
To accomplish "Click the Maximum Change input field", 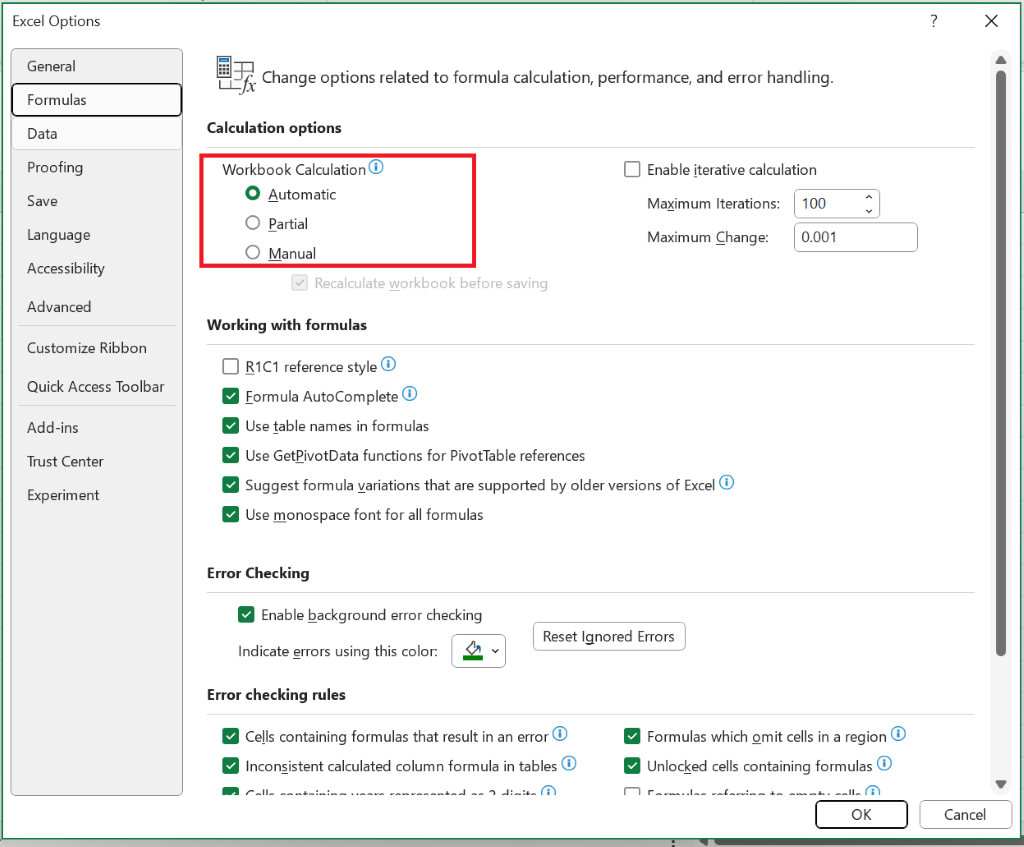I will pyautogui.click(x=856, y=237).
